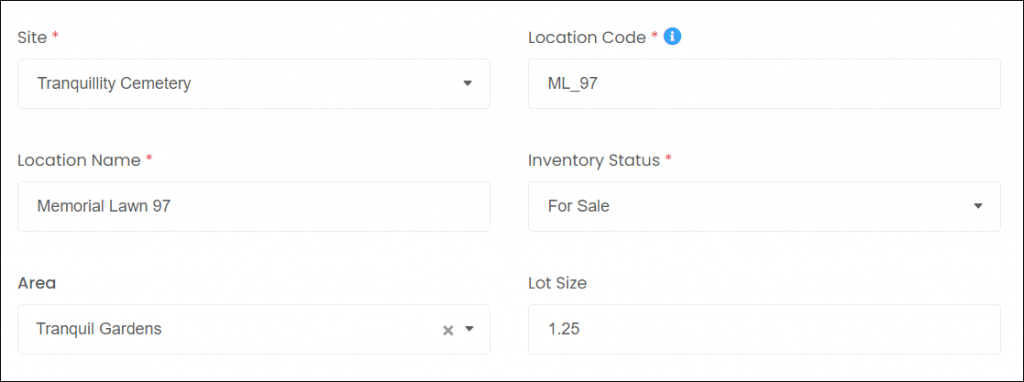Click into the Location Code field
This screenshot has height=382, width=1024.
coord(764,84)
